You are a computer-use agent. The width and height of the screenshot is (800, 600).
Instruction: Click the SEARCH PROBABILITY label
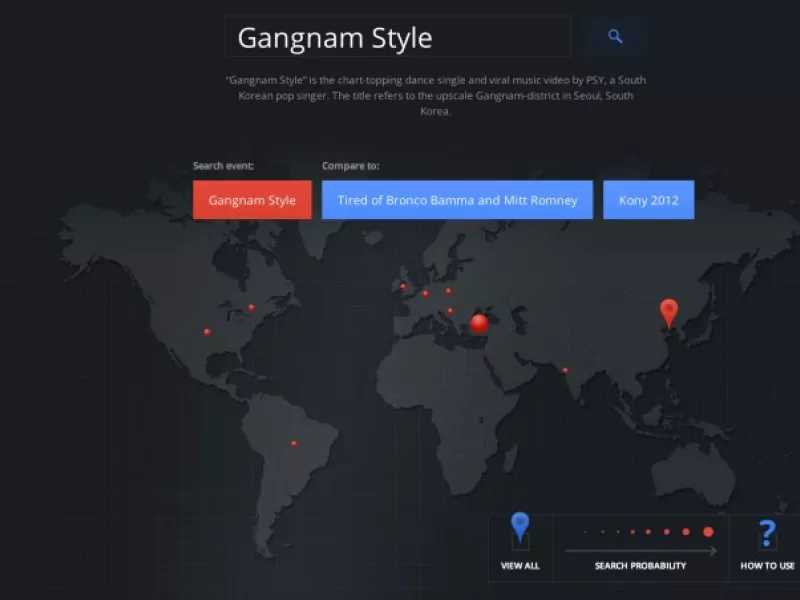click(x=640, y=566)
